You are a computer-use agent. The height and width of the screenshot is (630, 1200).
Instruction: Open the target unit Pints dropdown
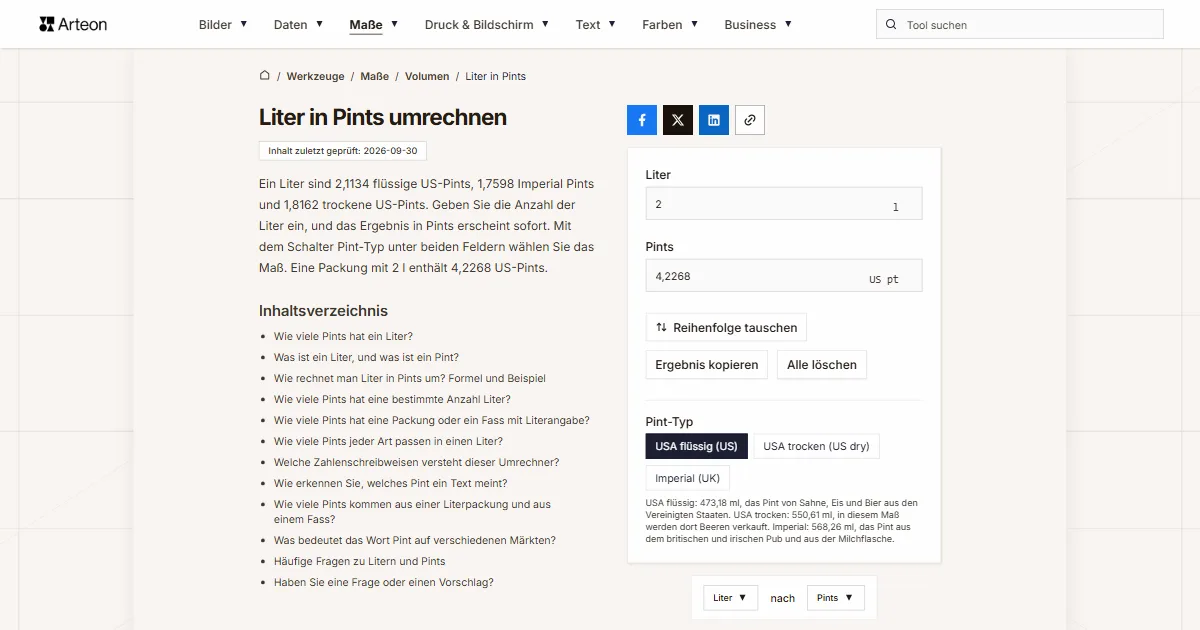tap(835, 598)
